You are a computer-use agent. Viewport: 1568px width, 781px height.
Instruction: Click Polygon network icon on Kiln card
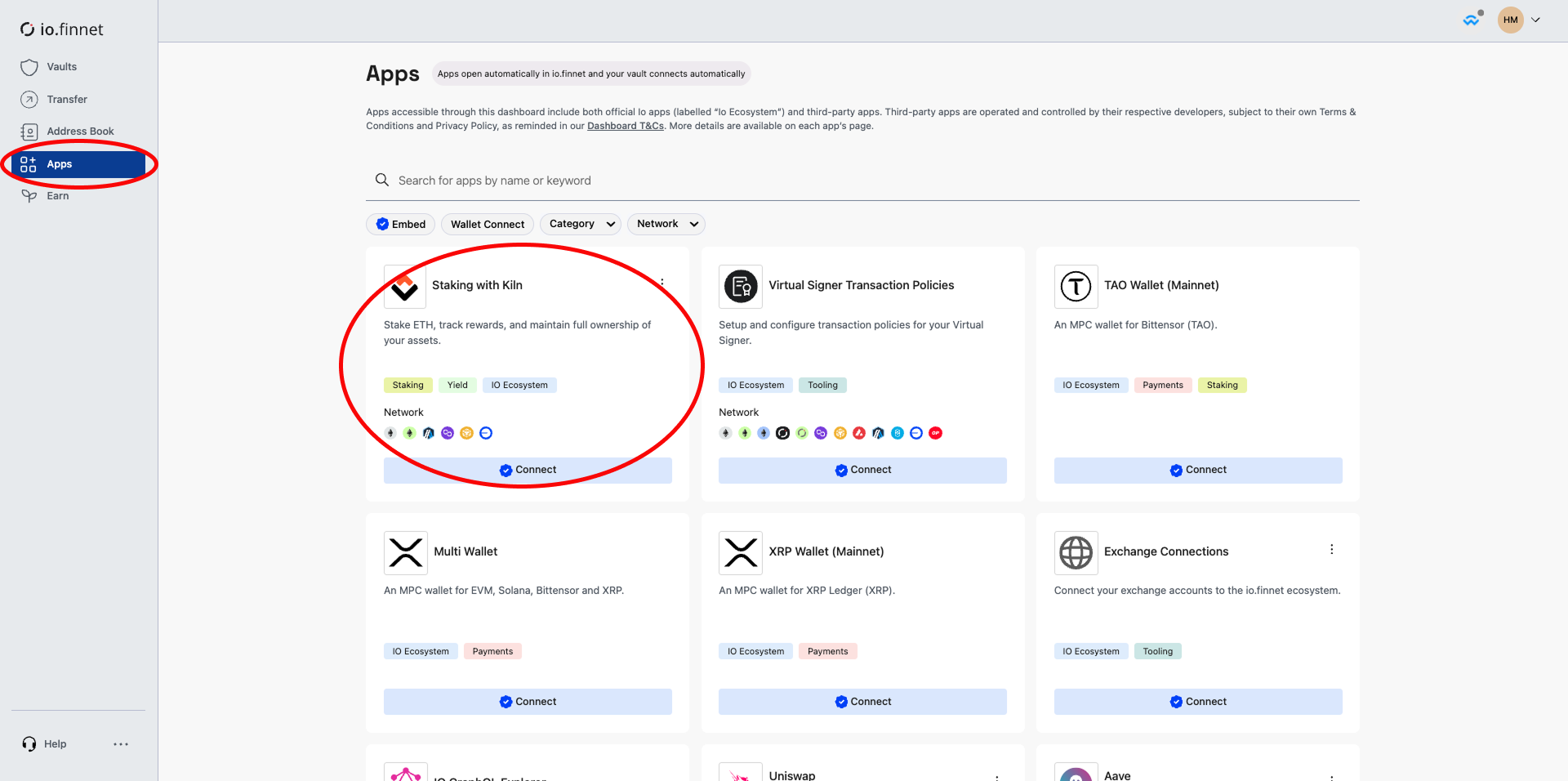pyautogui.click(x=448, y=433)
